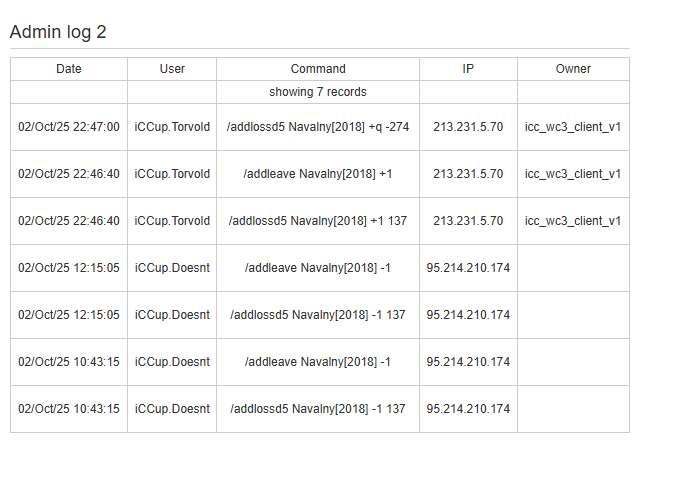Select the /addlossd5 -1 137 command at 10:43:15
This screenshot has height=477, width=685.
click(x=318, y=409)
